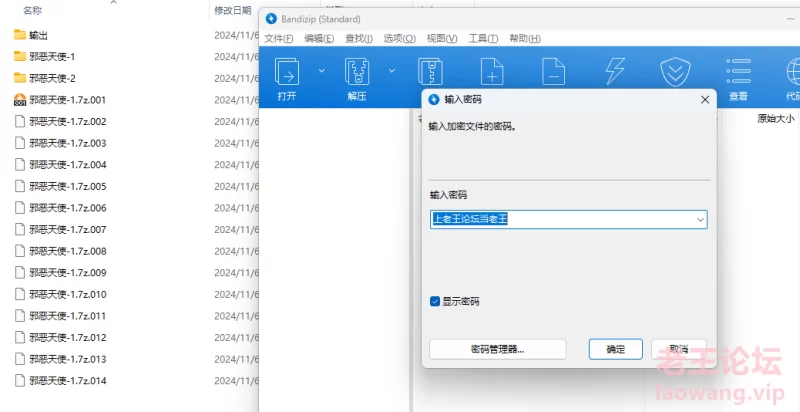
Task: Click the folder icon for 邪恶天使-2
Action: (x=20, y=78)
